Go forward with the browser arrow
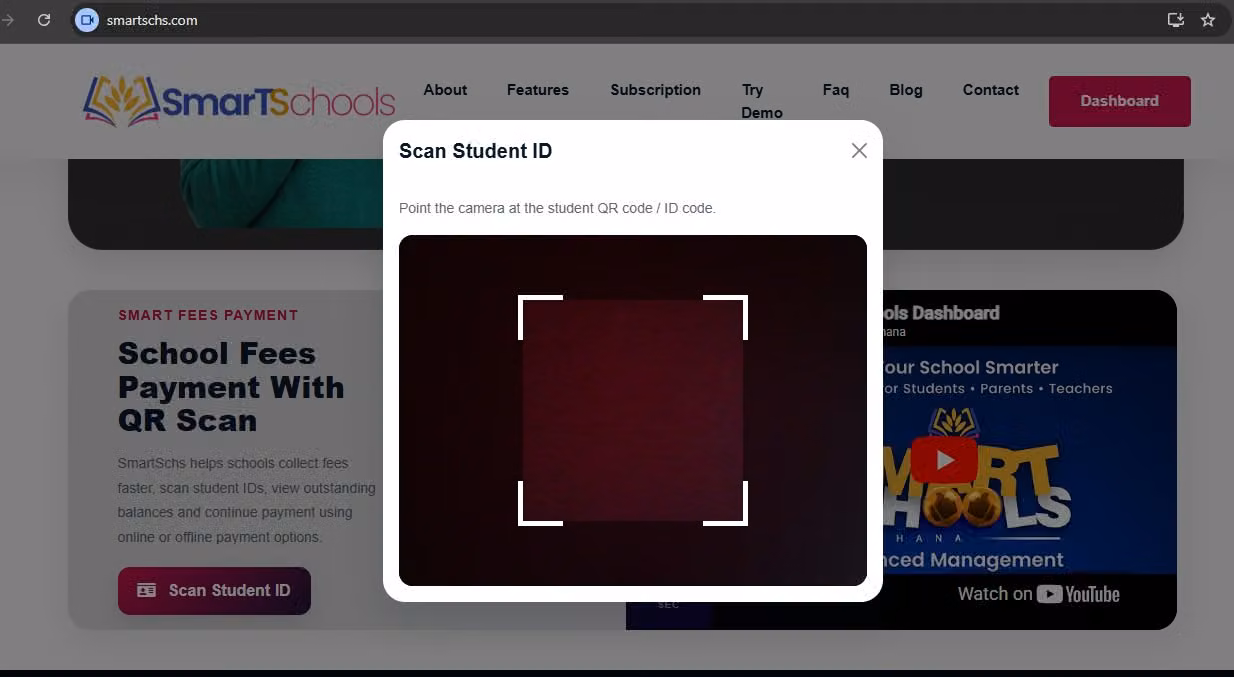The height and width of the screenshot is (678, 1234). [8, 20]
